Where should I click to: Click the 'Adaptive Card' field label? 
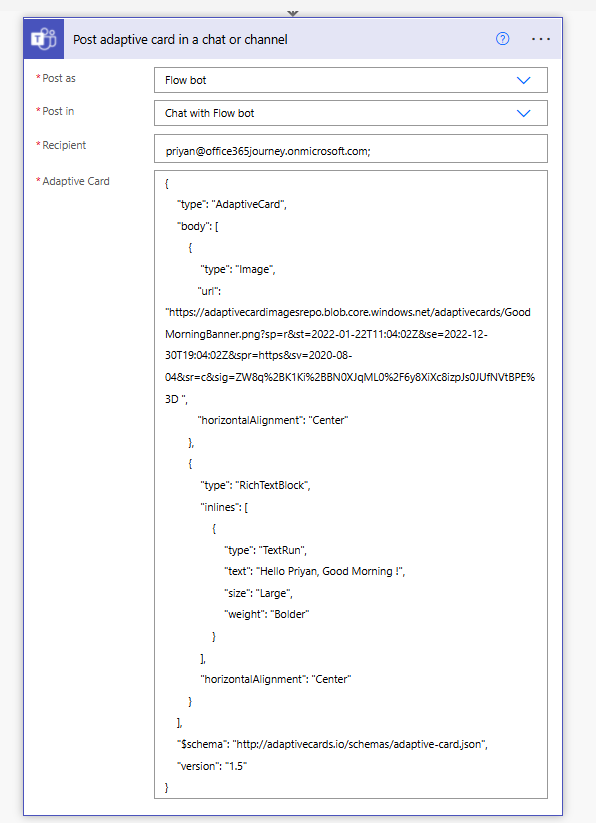point(76,181)
